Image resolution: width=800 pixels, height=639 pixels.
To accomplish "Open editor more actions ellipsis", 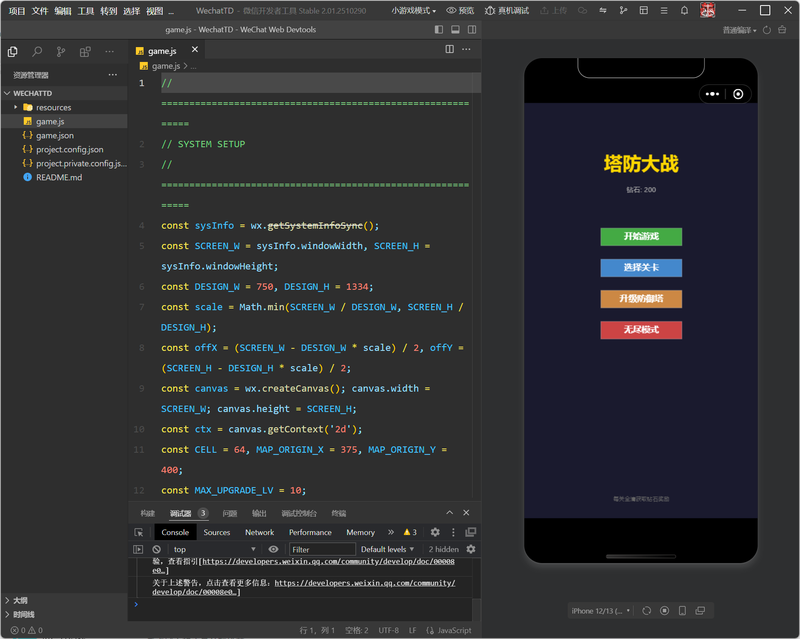I will point(466,49).
